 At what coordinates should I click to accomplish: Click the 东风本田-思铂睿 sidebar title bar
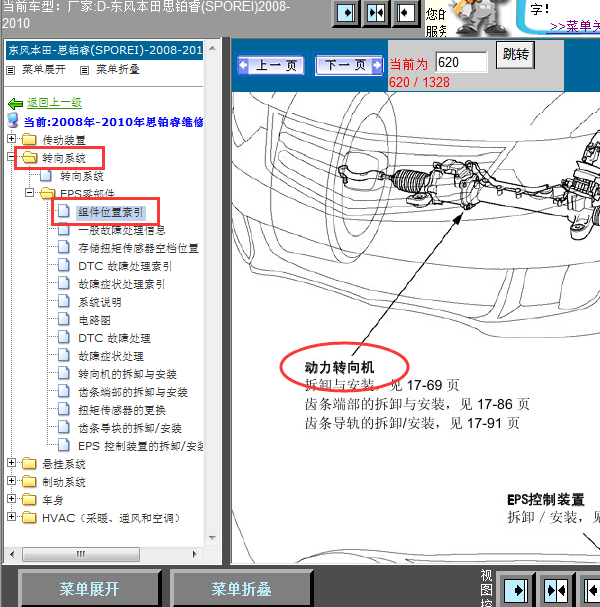click(104, 50)
